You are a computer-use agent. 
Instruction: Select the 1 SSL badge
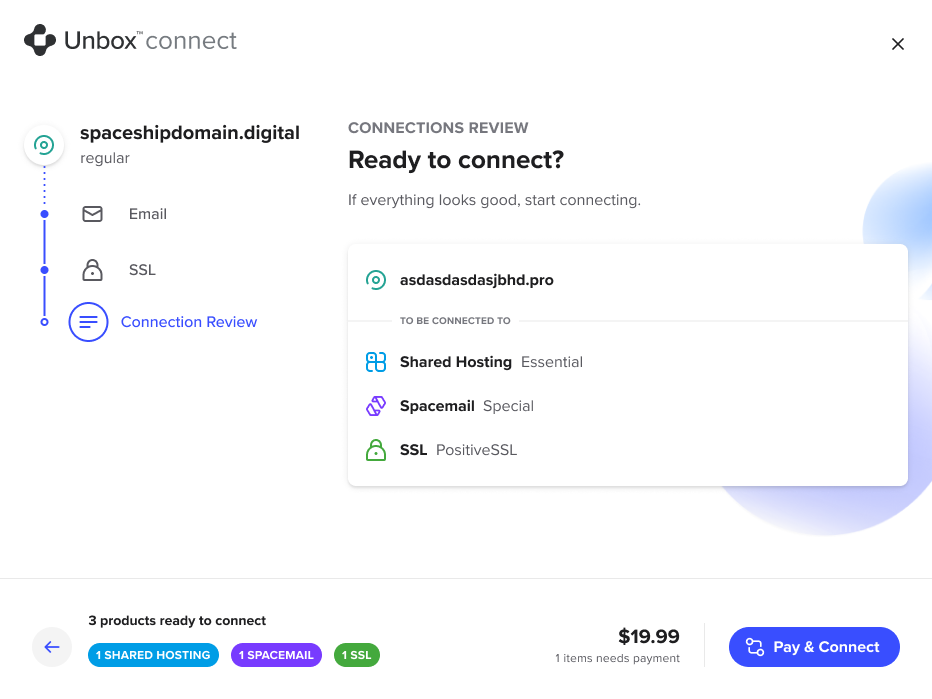click(x=356, y=655)
